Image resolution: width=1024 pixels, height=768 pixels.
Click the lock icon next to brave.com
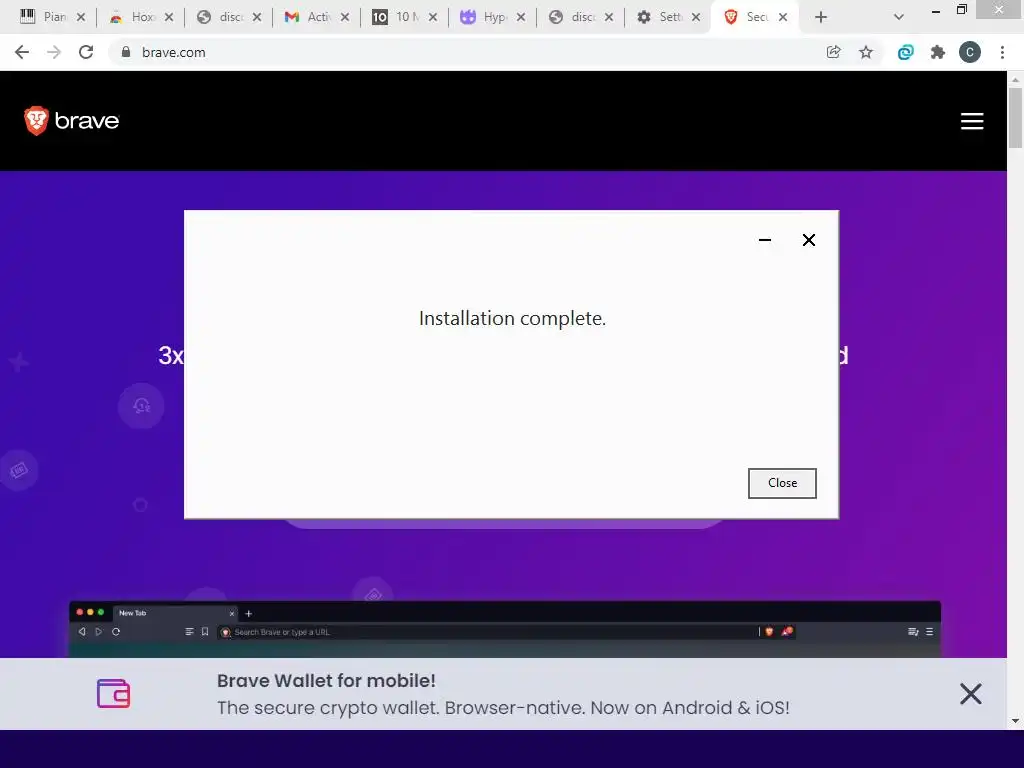[126, 52]
